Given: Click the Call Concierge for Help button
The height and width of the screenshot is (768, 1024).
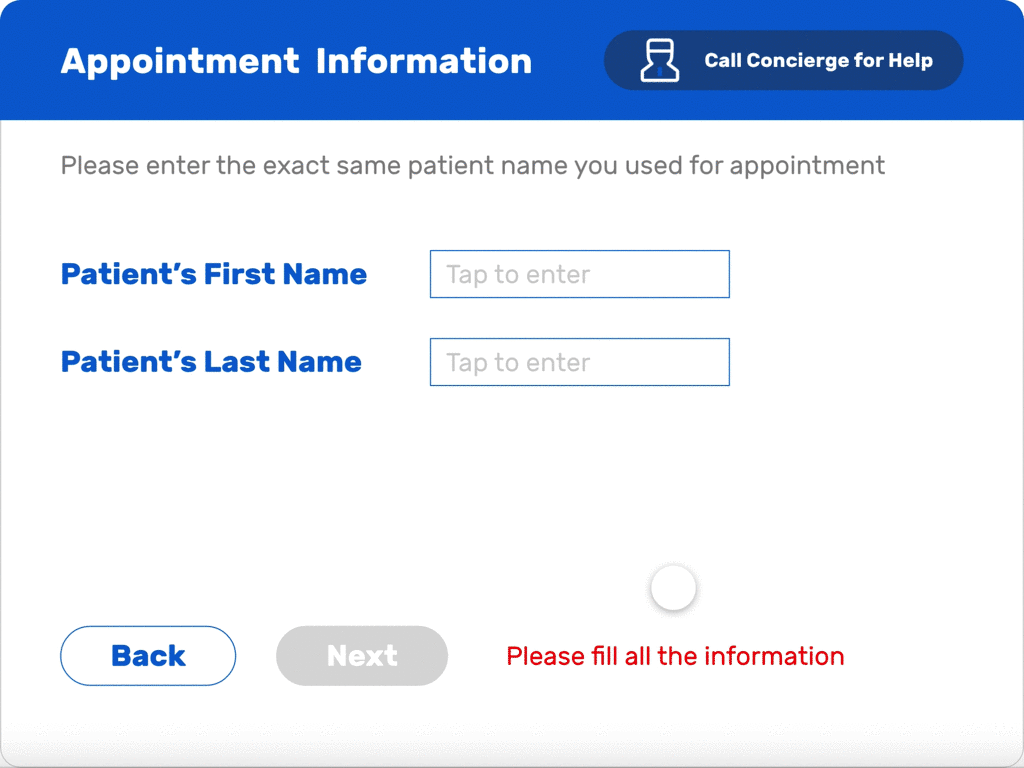Looking at the screenshot, I should 784,60.
